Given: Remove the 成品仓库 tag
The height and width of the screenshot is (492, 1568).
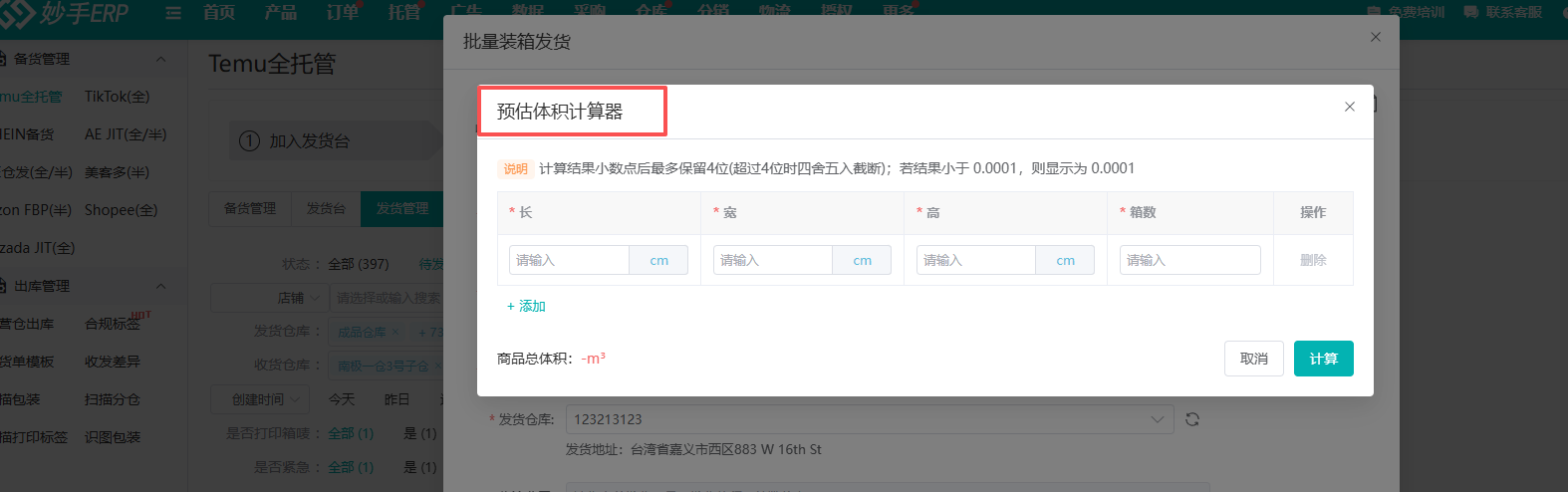Looking at the screenshot, I should (395, 332).
